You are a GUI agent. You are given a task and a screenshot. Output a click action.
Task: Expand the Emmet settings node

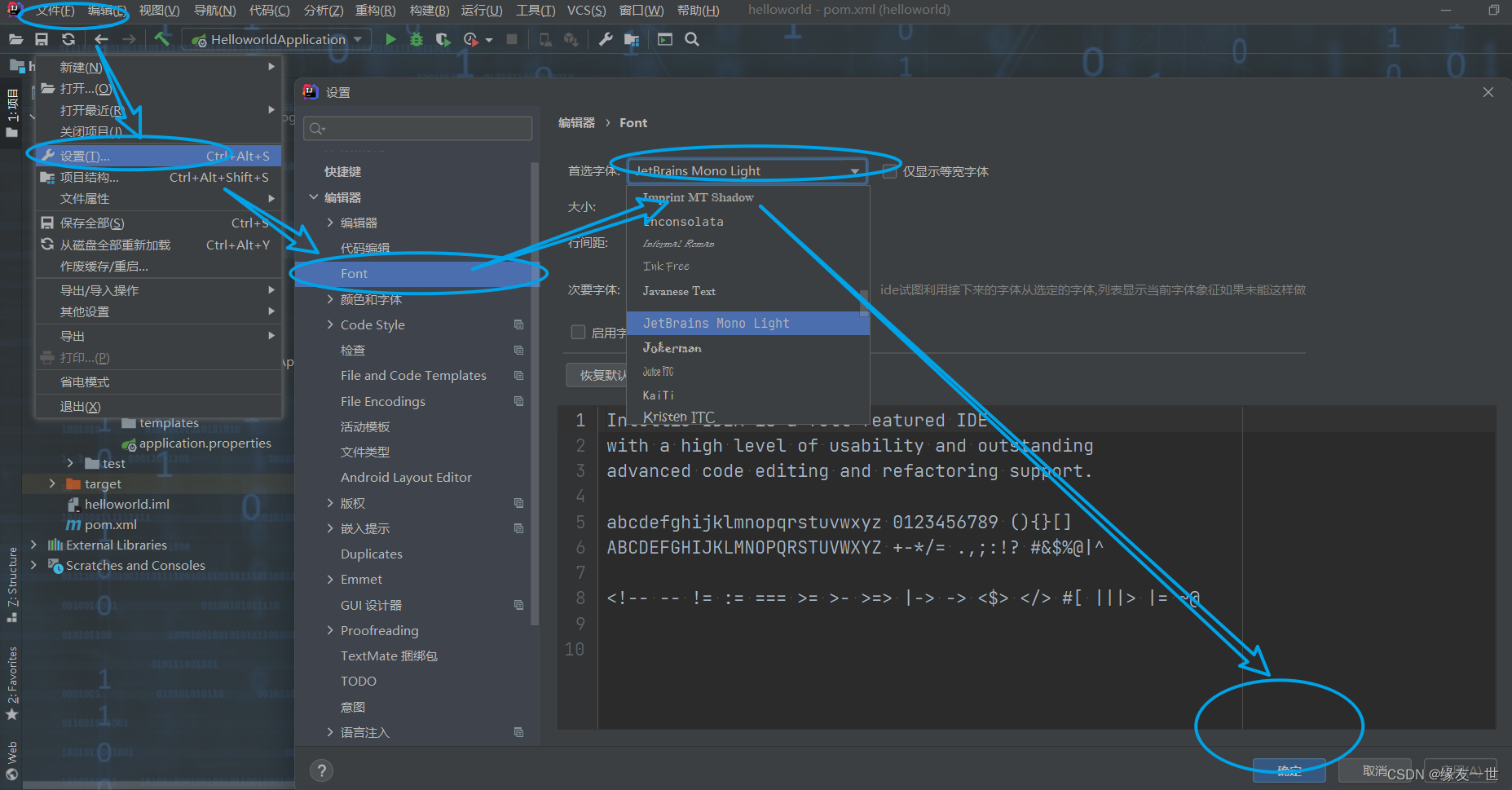pyautogui.click(x=330, y=580)
